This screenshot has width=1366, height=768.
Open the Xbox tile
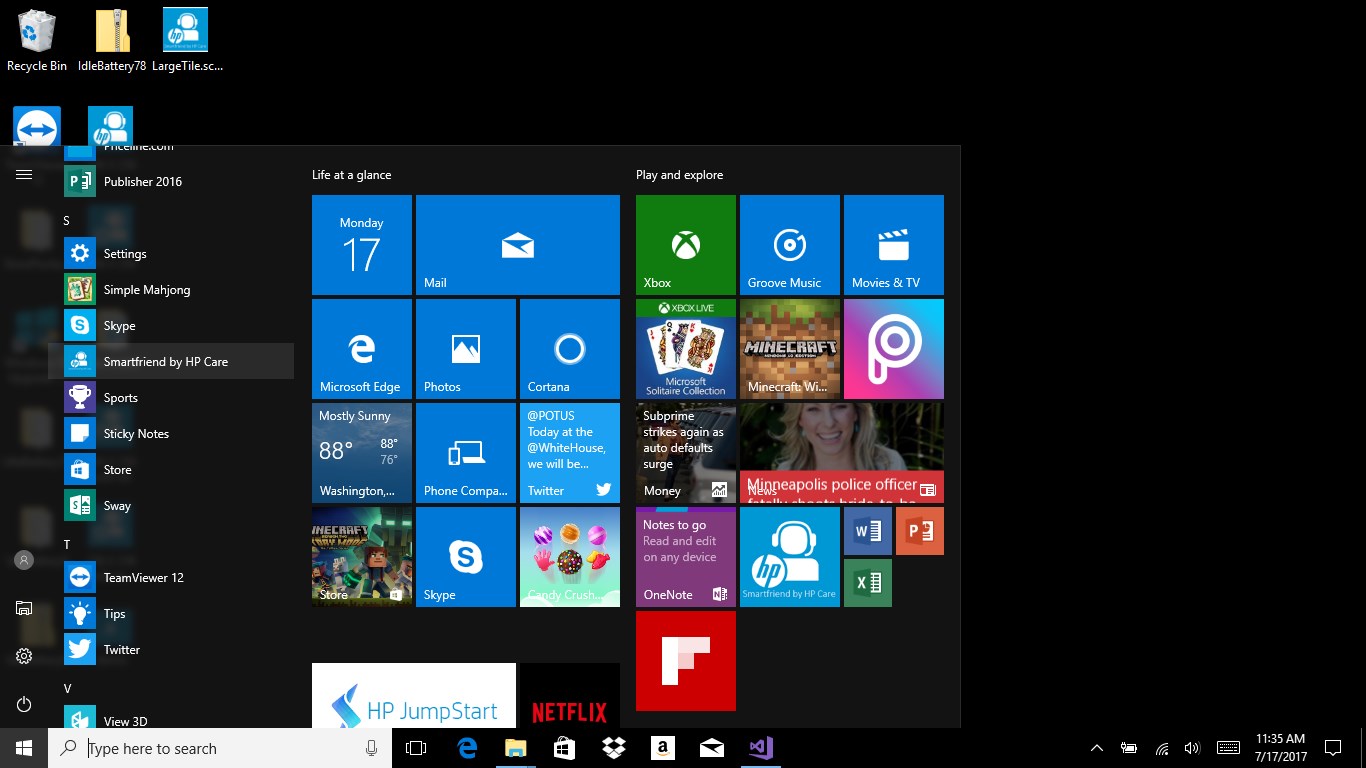(686, 245)
